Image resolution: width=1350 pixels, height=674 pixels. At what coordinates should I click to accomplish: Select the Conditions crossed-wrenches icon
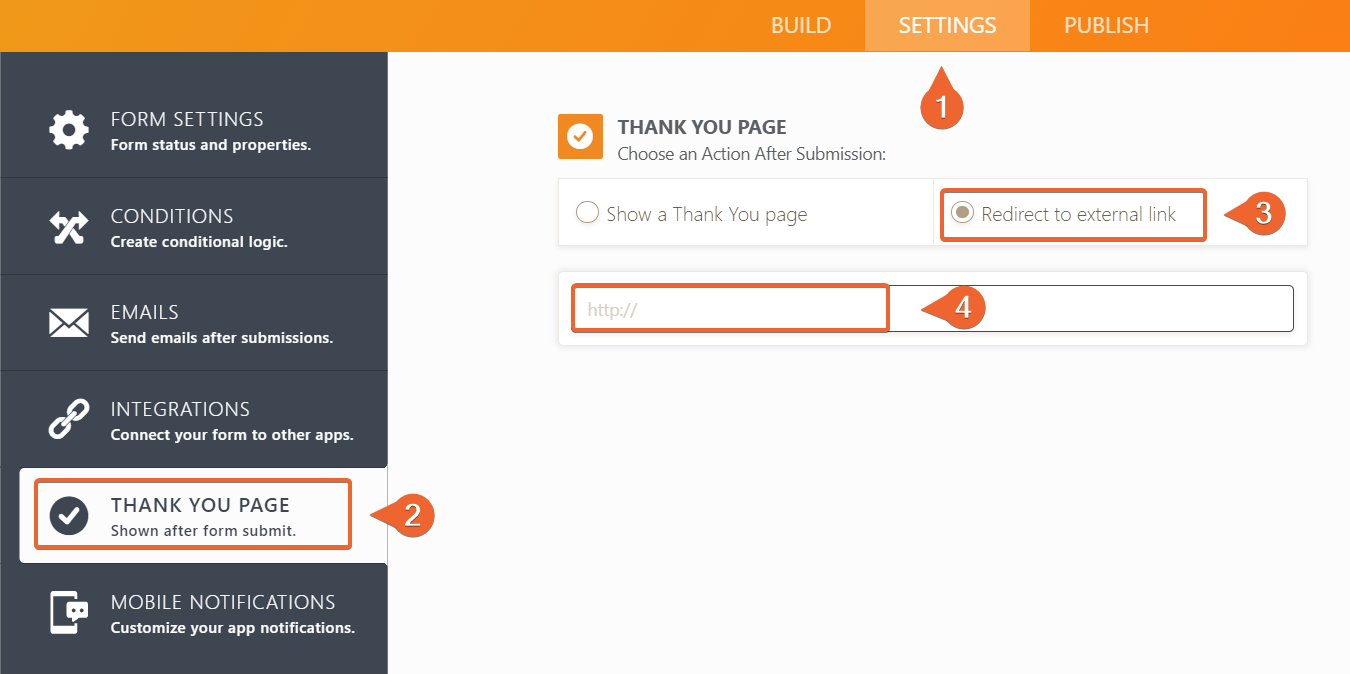point(68,226)
